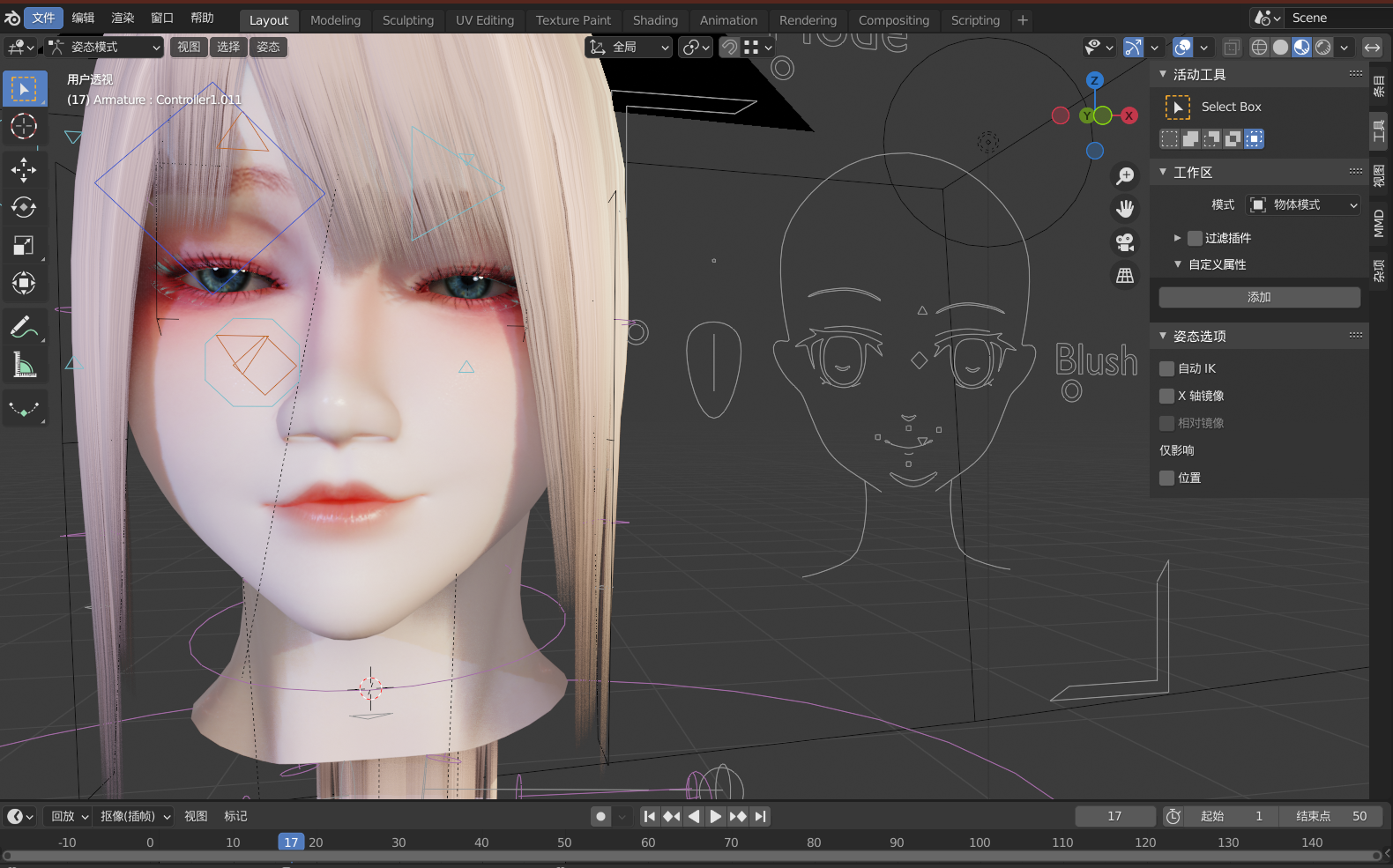The image size is (1393, 868).
Task: Open the pivot point dropdown
Action: [696, 47]
